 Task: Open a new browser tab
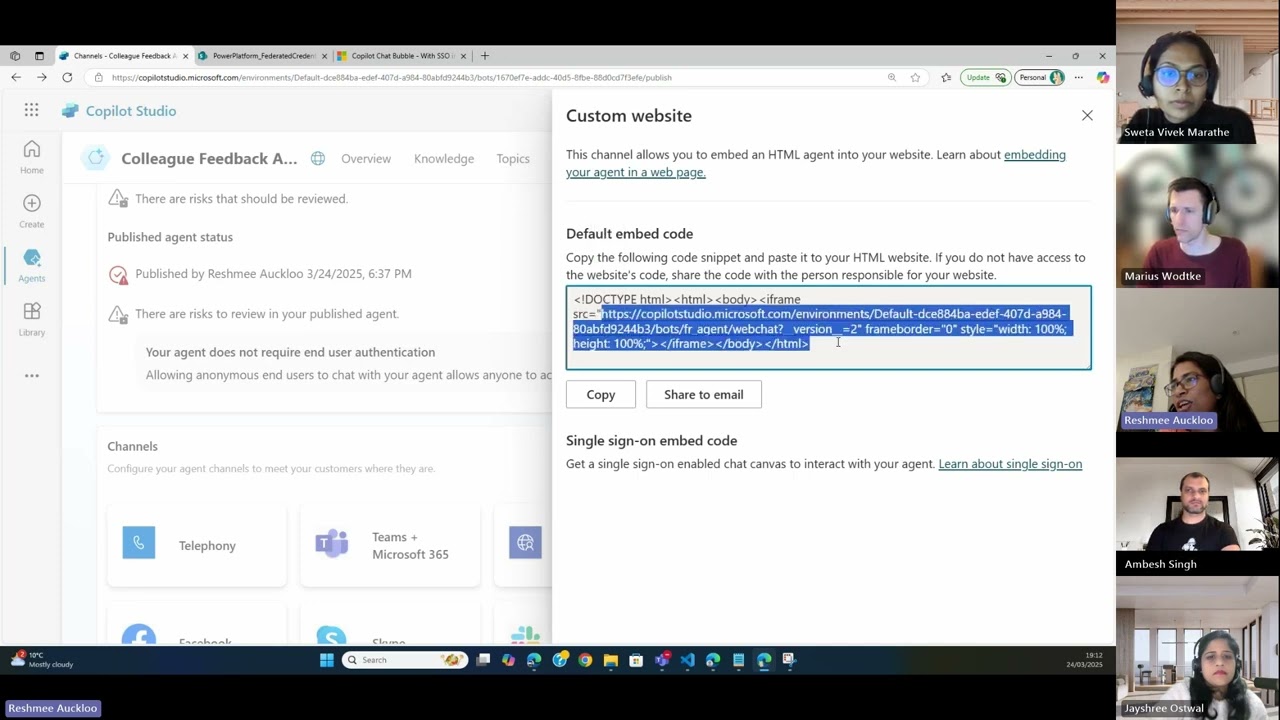pos(485,56)
